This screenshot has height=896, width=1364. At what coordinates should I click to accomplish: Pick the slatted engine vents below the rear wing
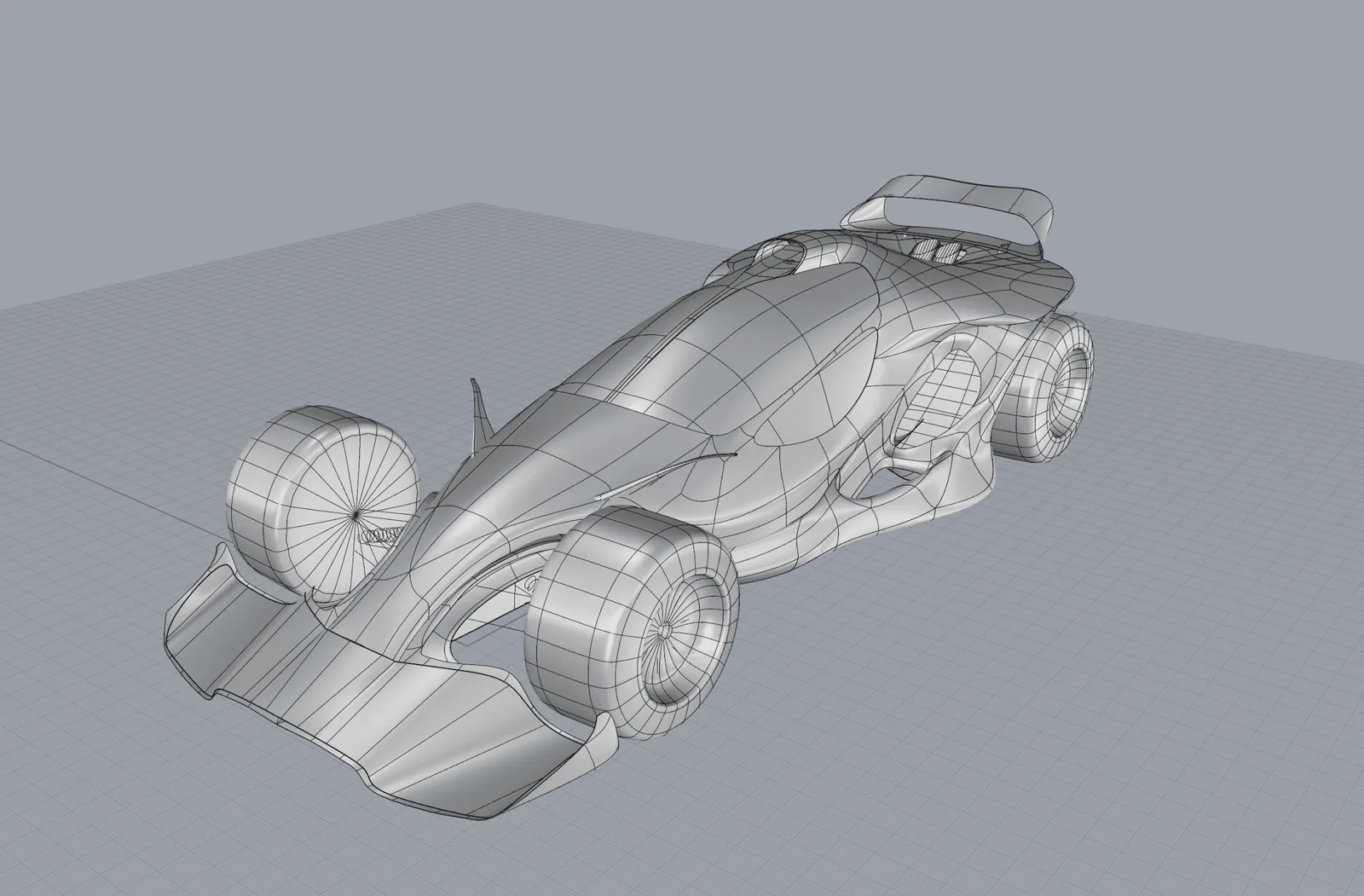939,251
